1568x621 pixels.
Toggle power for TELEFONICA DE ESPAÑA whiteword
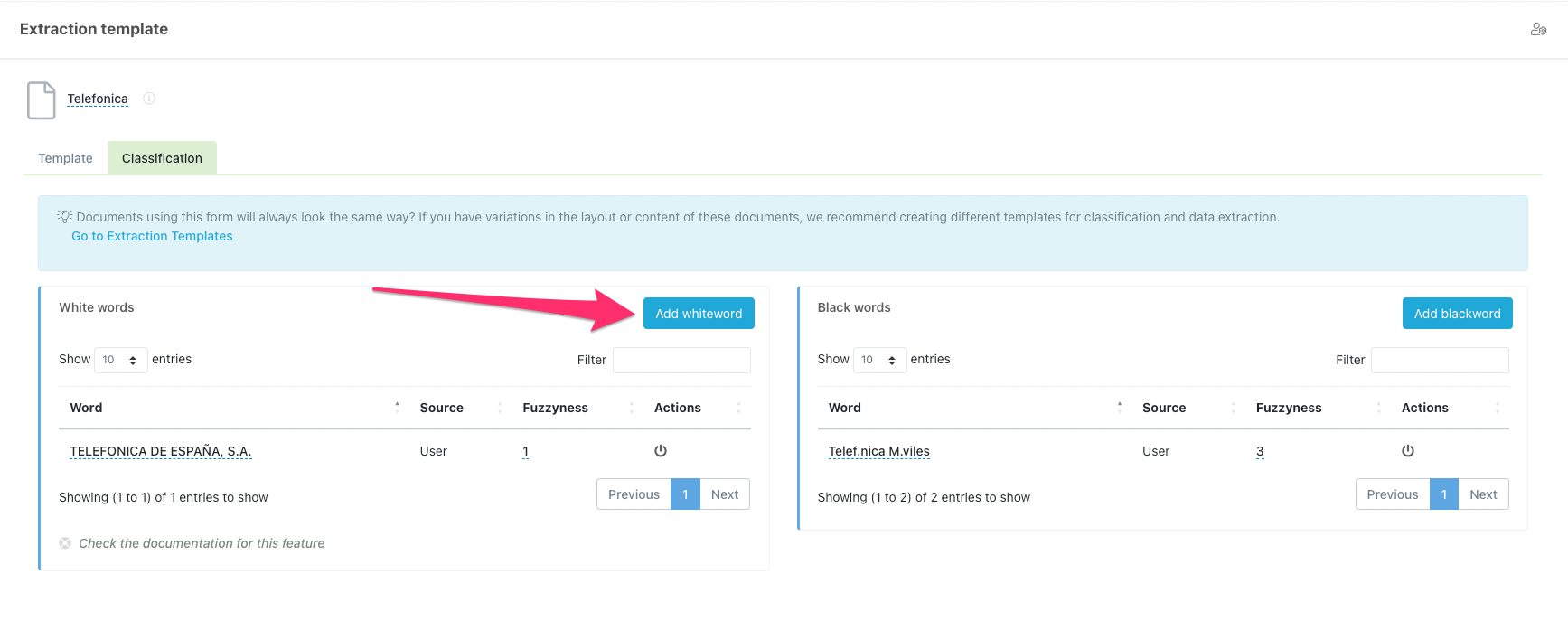pos(661,451)
